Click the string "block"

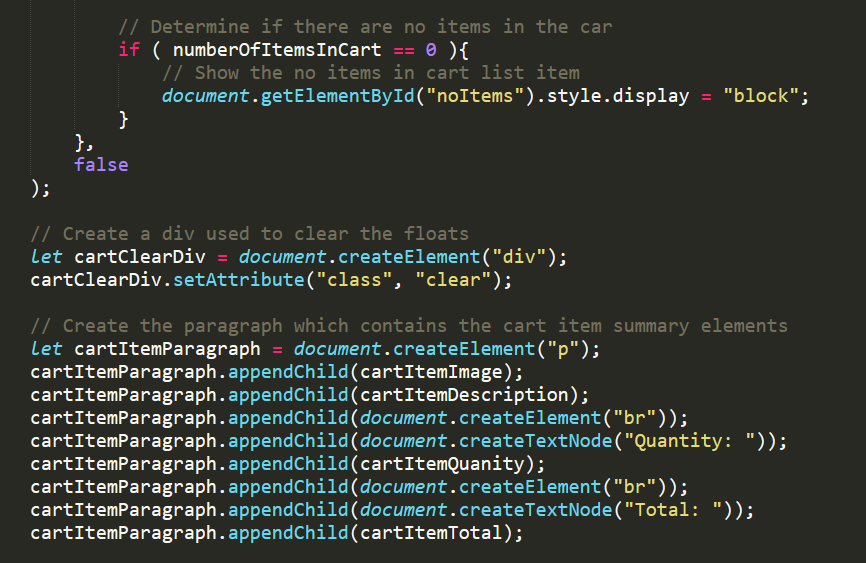(x=761, y=96)
